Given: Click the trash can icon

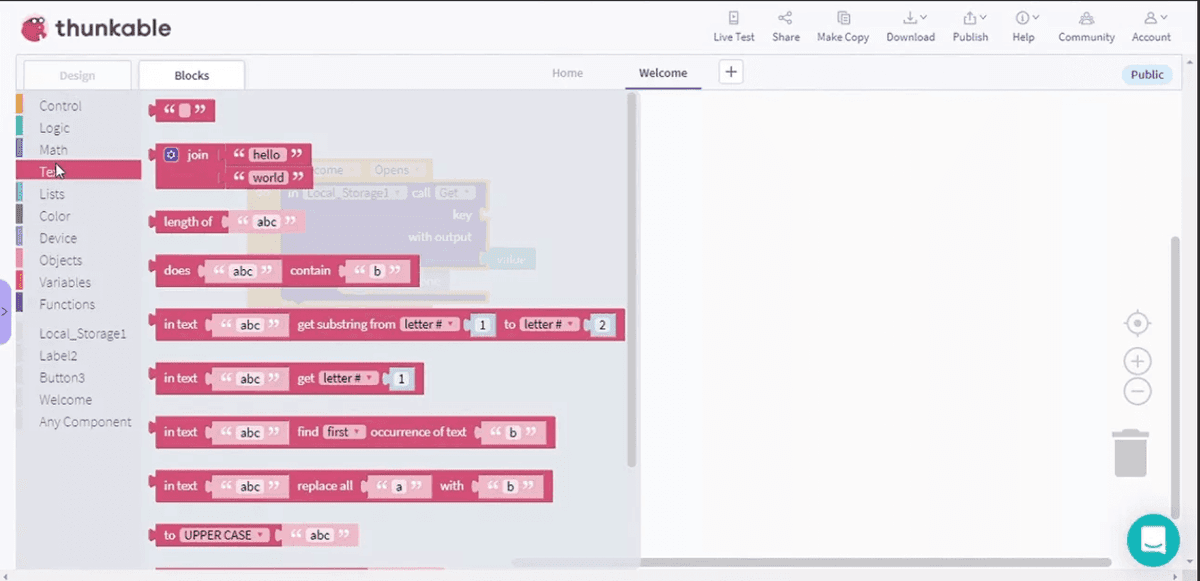Looking at the screenshot, I should coord(1130,453).
